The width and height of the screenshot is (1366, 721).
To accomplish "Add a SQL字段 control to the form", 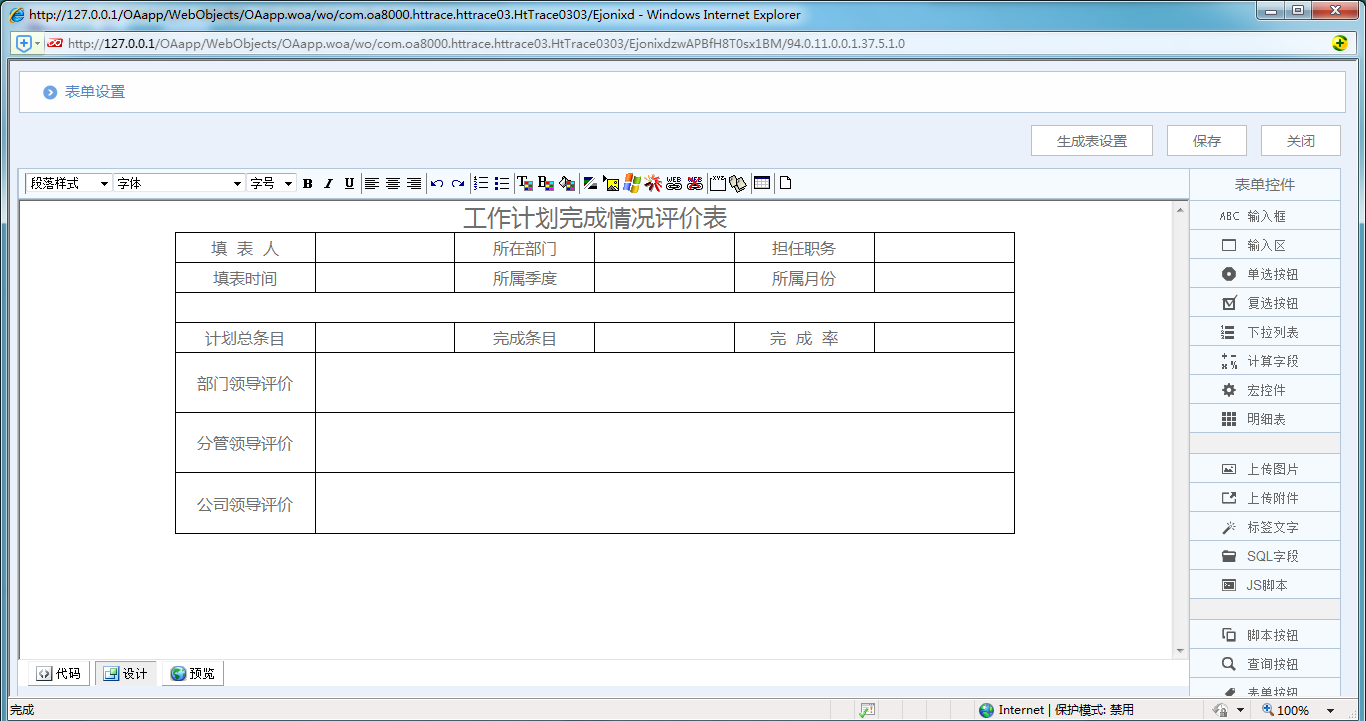I will coord(1264,555).
